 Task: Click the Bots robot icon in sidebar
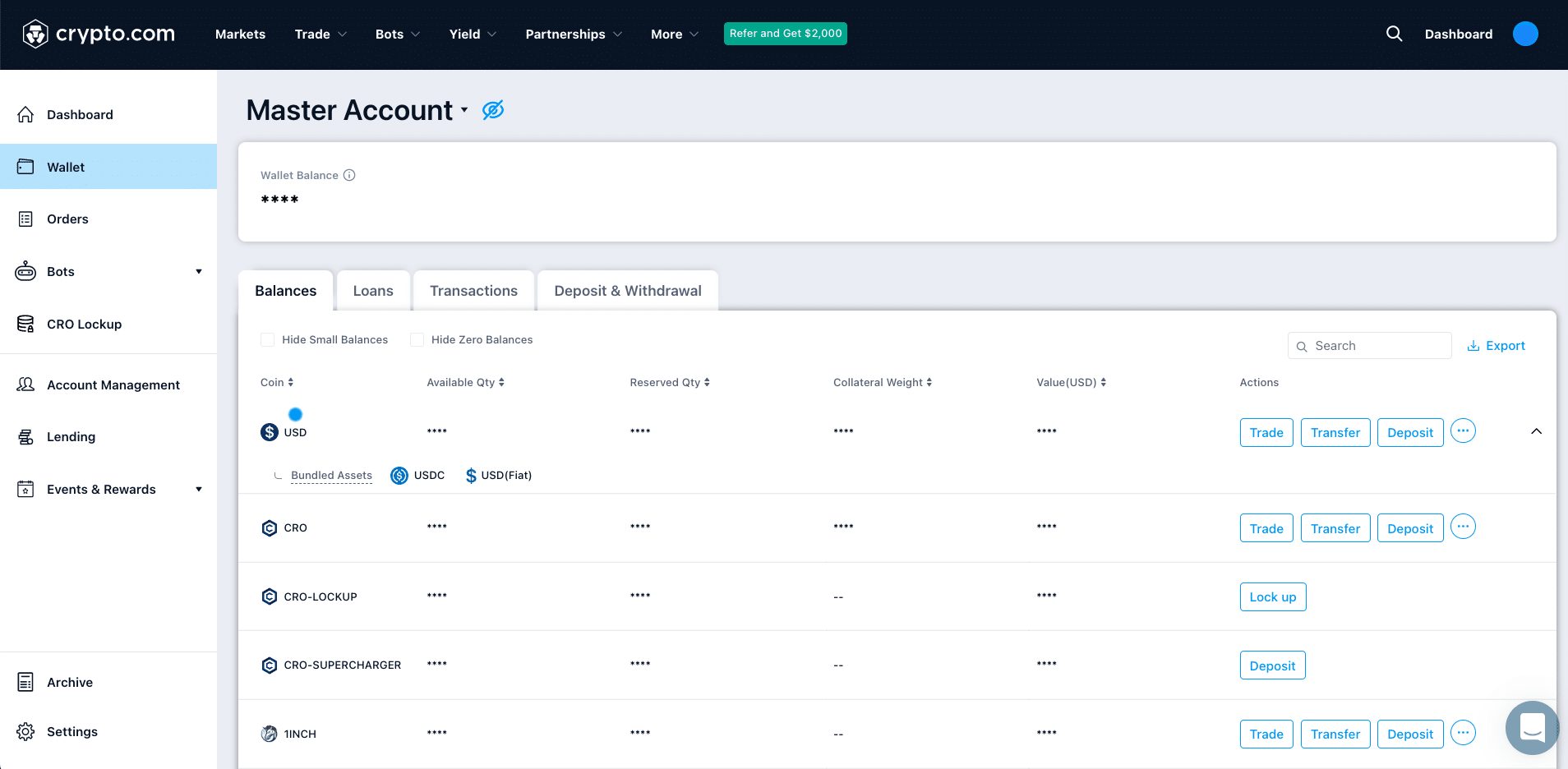pyautogui.click(x=25, y=271)
